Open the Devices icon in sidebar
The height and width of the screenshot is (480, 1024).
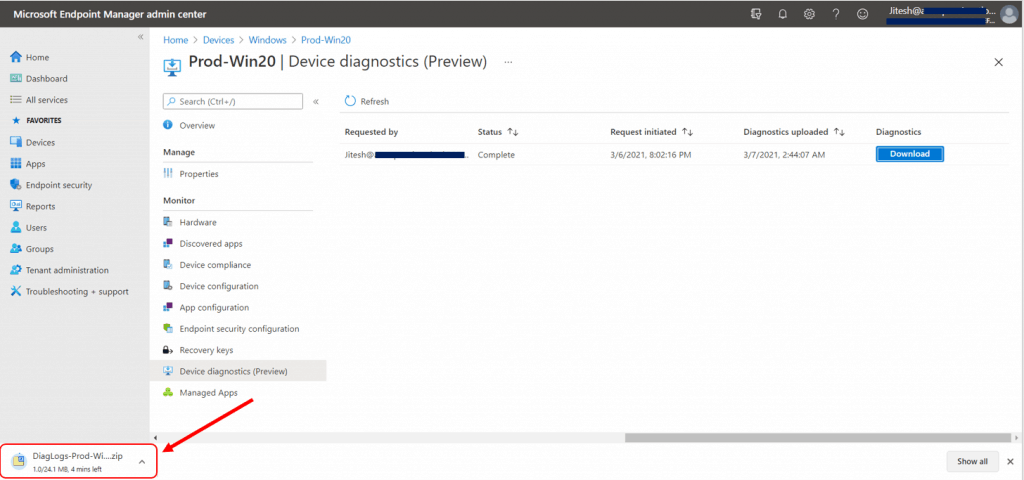pyautogui.click(x=16, y=142)
